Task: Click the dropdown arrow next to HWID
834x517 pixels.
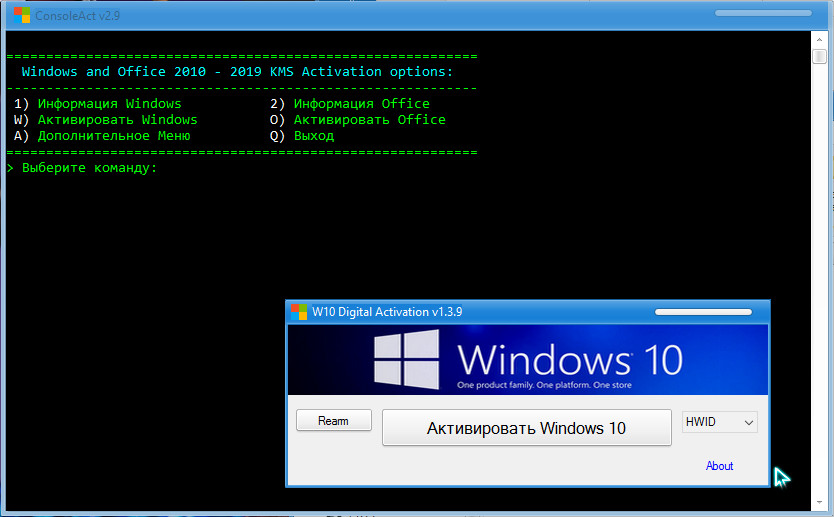Action: pyautogui.click(x=747, y=423)
